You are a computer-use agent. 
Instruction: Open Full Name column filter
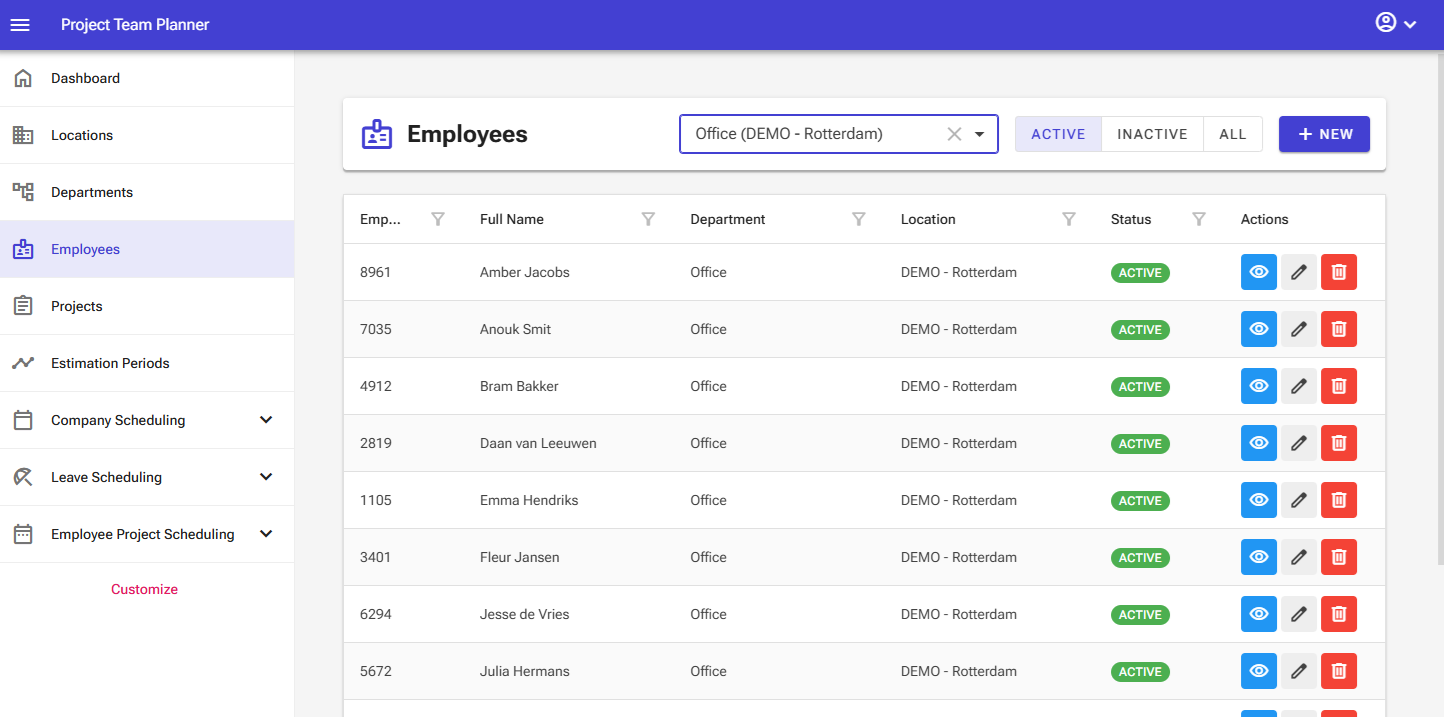(648, 219)
